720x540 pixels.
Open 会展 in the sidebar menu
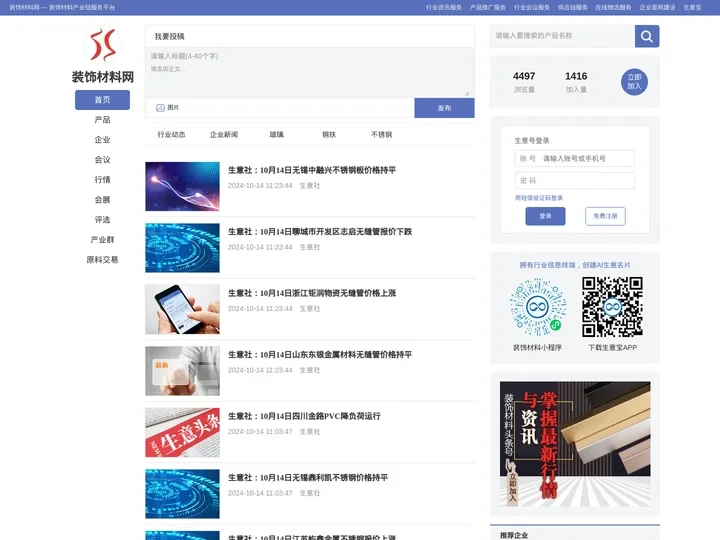point(102,200)
